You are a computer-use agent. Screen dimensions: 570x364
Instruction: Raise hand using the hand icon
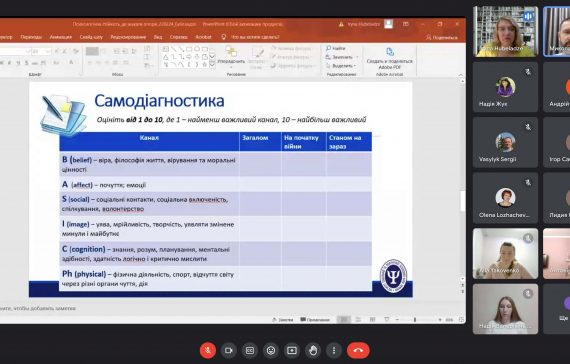pyautogui.click(x=313, y=351)
